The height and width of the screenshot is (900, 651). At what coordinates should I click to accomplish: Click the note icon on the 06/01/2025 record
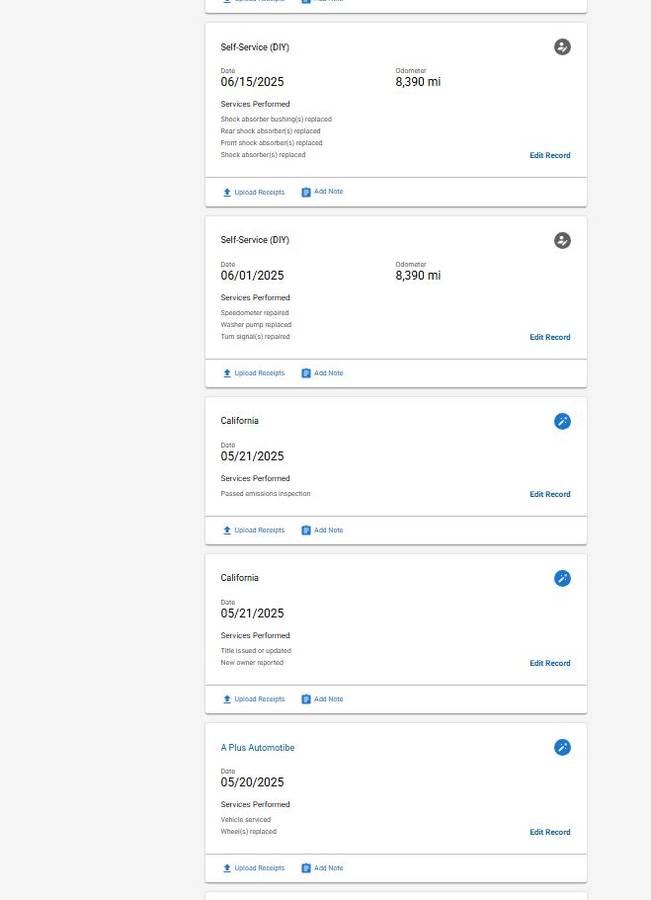tap(306, 373)
